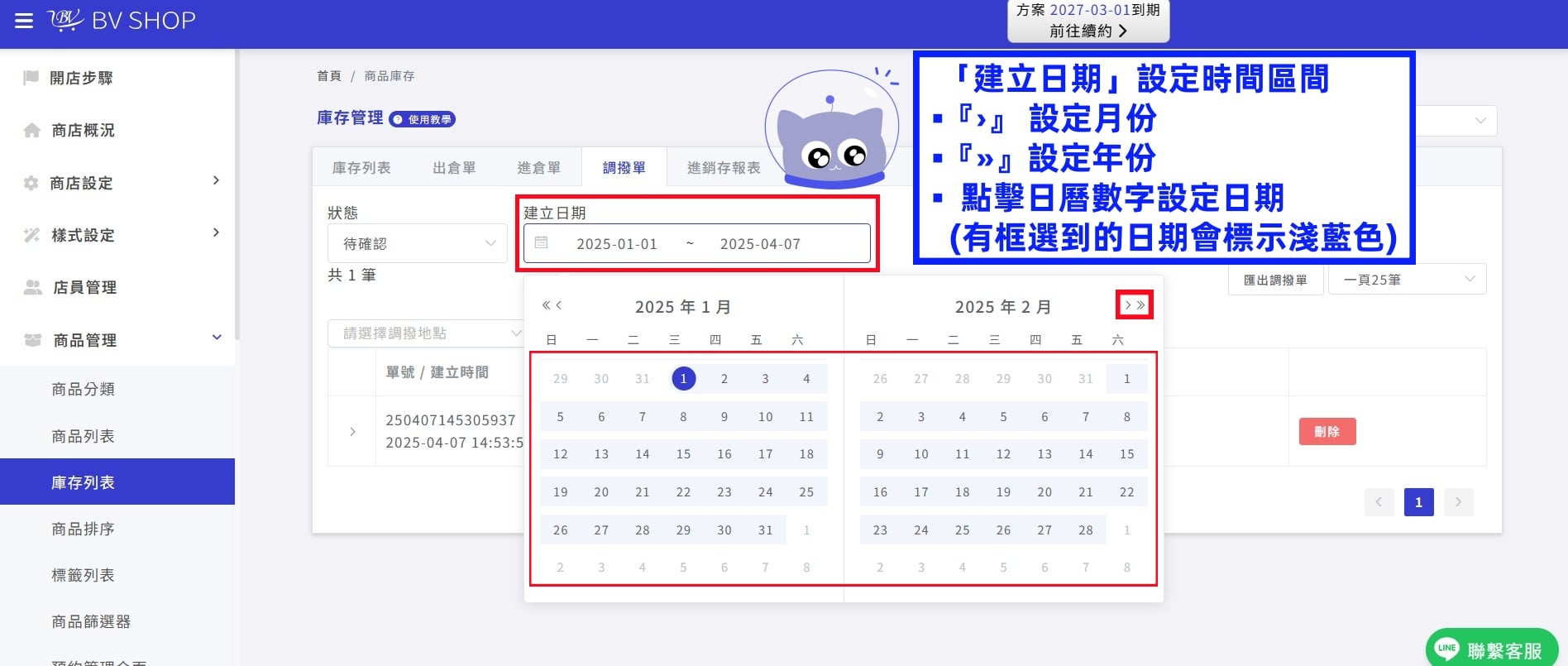Image resolution: width=1568 pixels, height=666 pixels.
Task: Click the gear icon beside 商店設定
Action: (x=31, y=183)
